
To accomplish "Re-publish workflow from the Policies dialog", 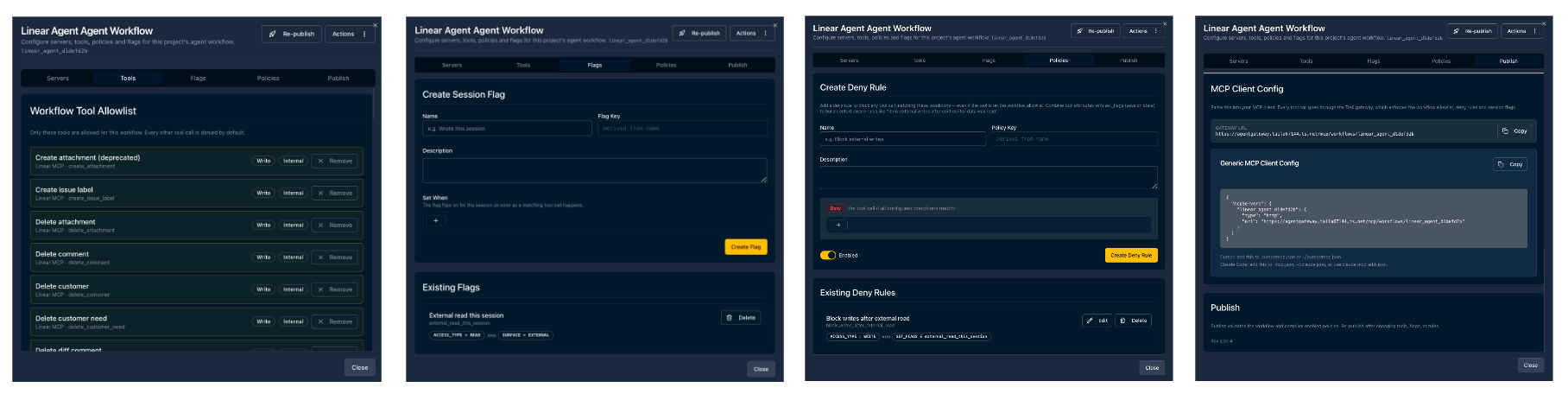I will coord(1096,31).
